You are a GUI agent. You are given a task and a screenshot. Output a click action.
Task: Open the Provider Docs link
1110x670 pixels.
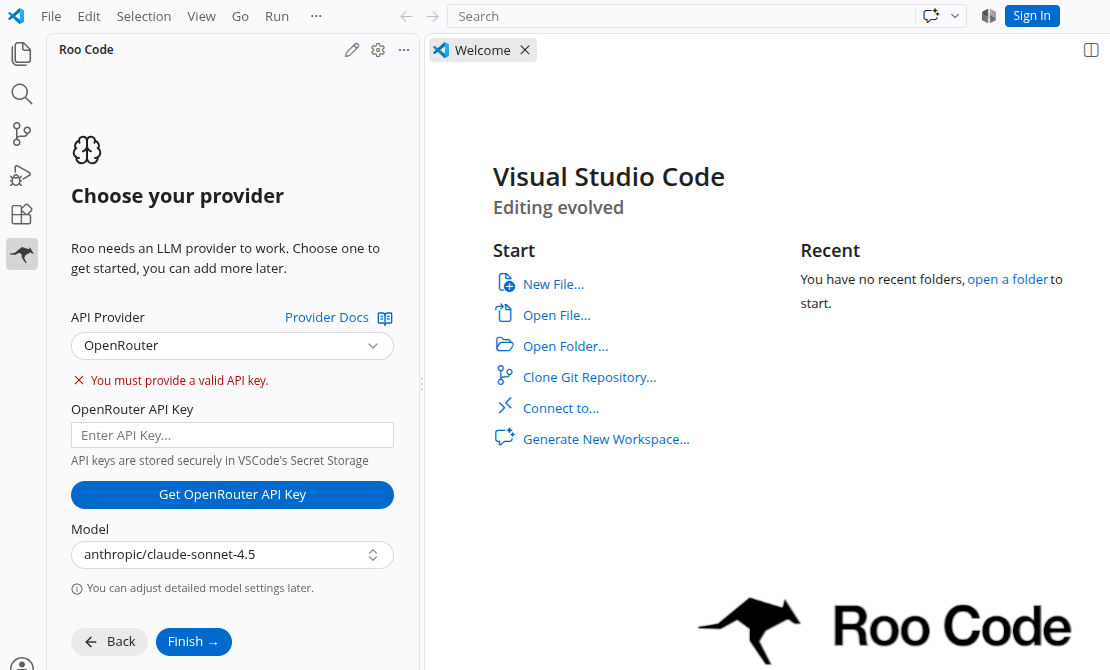coord(326,318)
